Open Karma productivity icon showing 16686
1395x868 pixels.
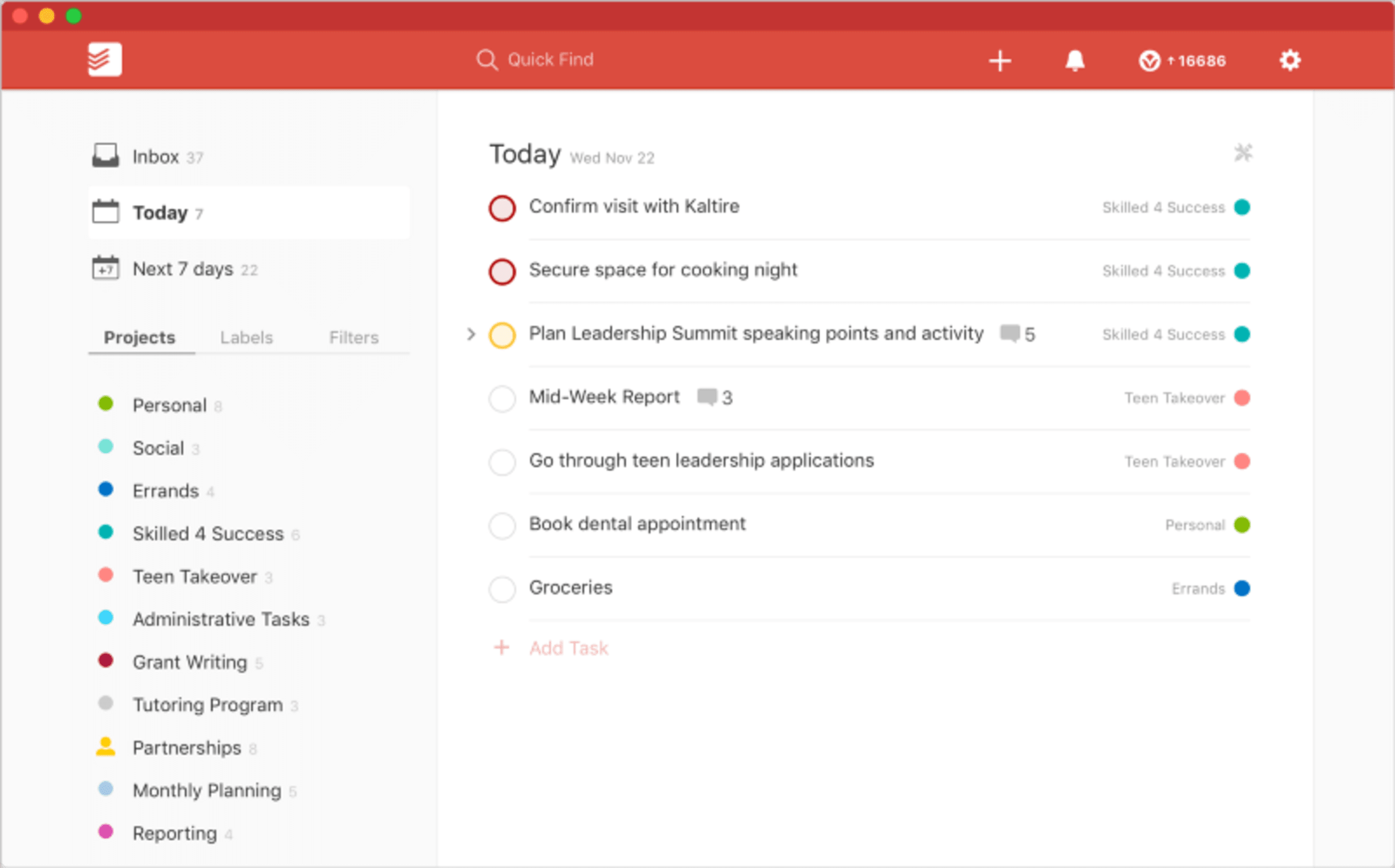(x=1182, y=60)
